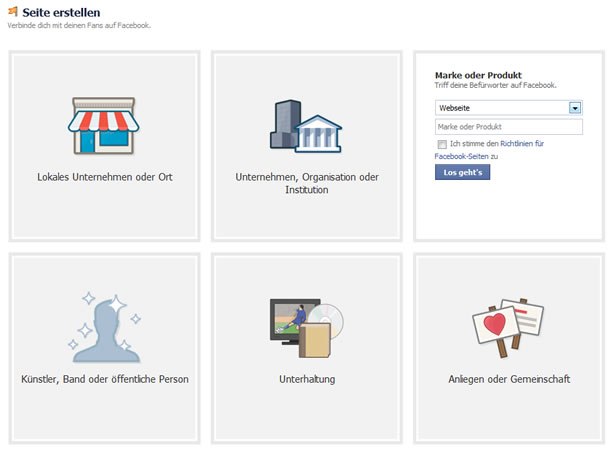Click the 'Seite erstellen' page title
The height and width of the screenshot is (450, 615).
pyautogui.click(x=61, y=12)
